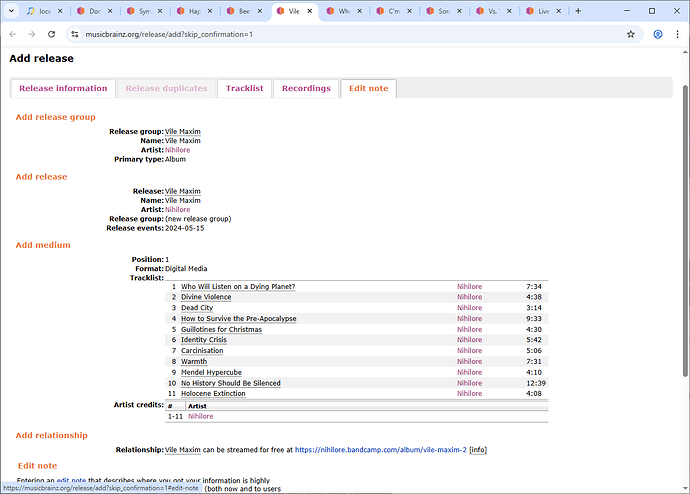Open track 'No History Should Be Silenced'
The height and width of the screenshot is (494, 690).
click(231, 383)
